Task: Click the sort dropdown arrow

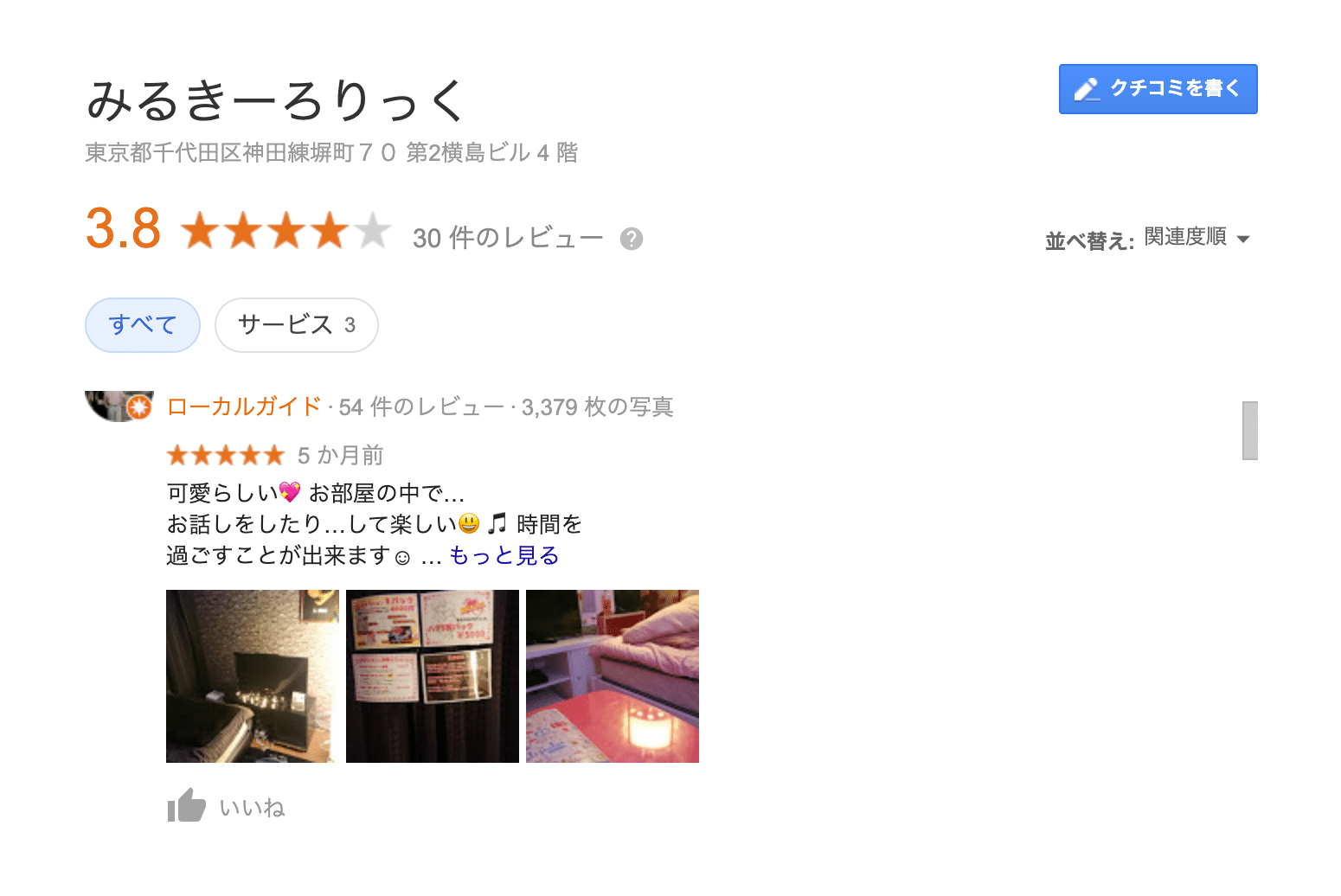Action: pos(1243,239)
